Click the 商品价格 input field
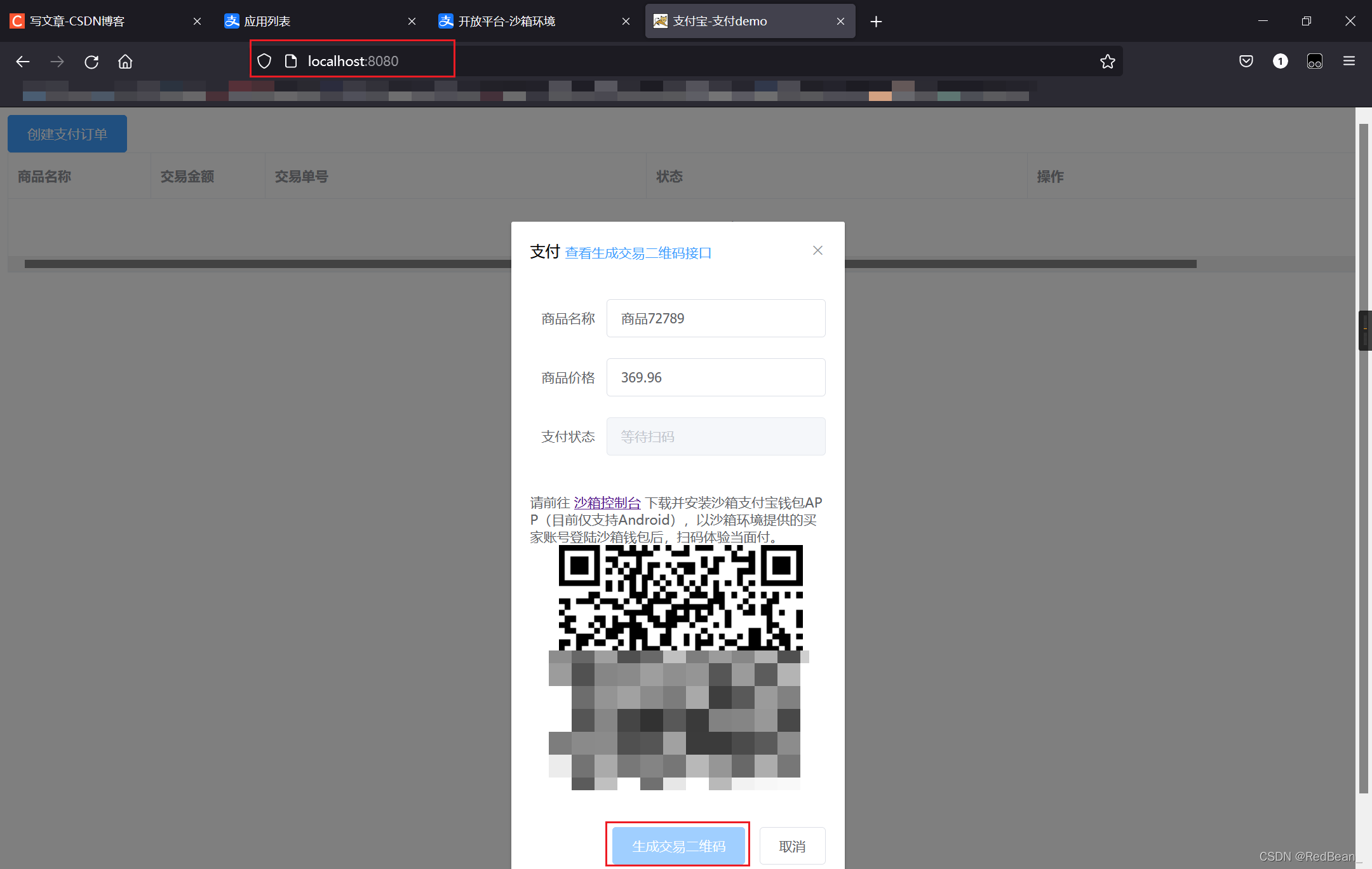Viewport: 1372px width, 869px height. point(715,377)
